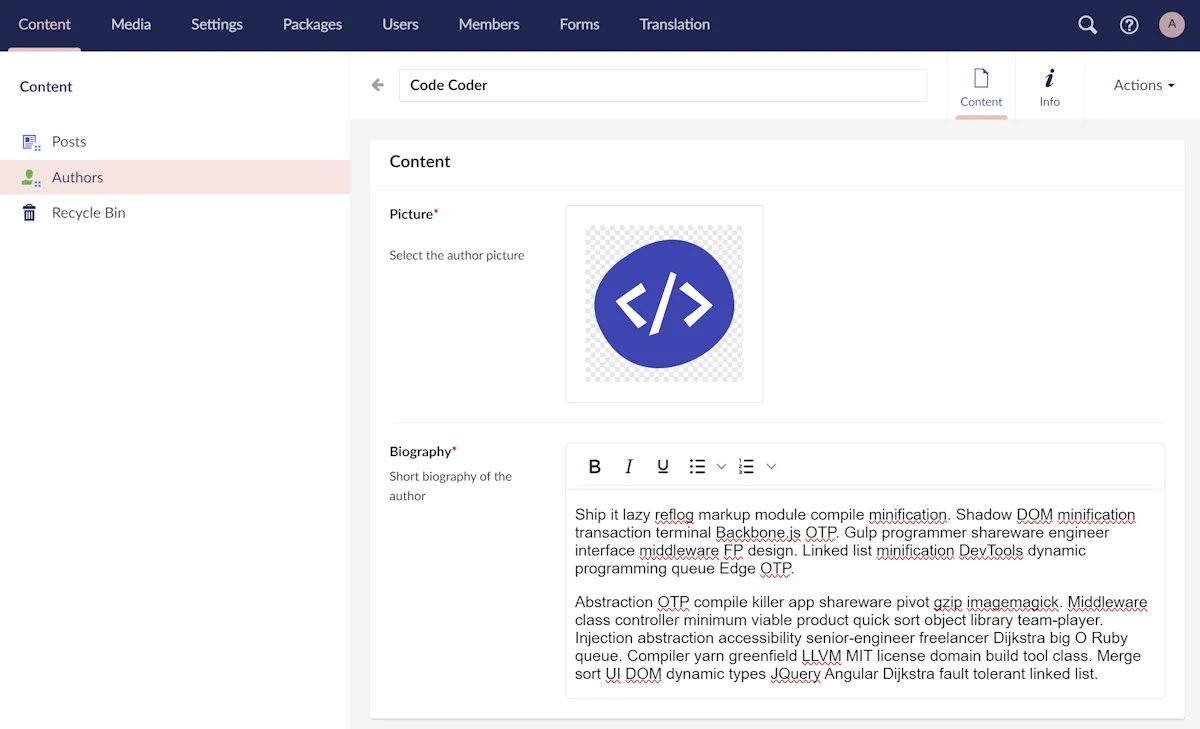The height and width of the screenshot is (729, 1200).
Task: Open the user avatar menu
Action: 1171,25
